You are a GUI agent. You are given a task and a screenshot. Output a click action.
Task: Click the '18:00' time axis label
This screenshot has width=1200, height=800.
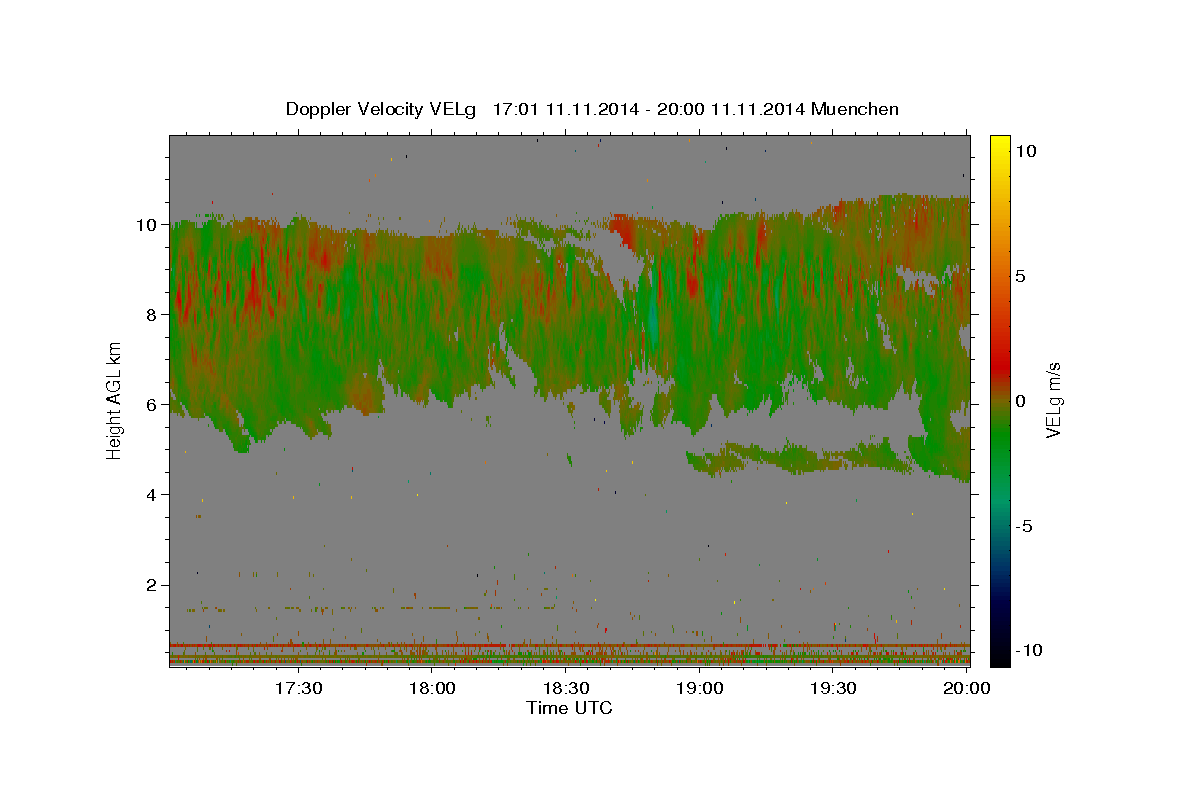432,689
